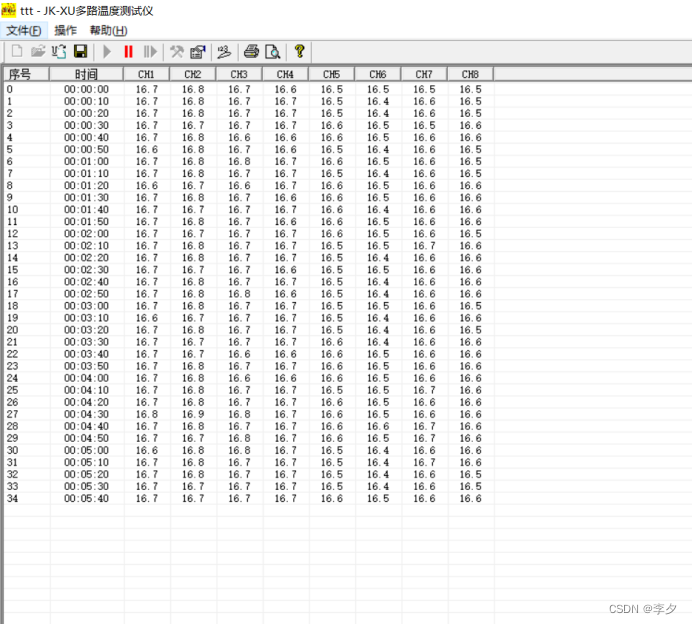Save data with the floppy disk icon
Image resolution: width=692 pixels, height=624 pixels.
80,52
